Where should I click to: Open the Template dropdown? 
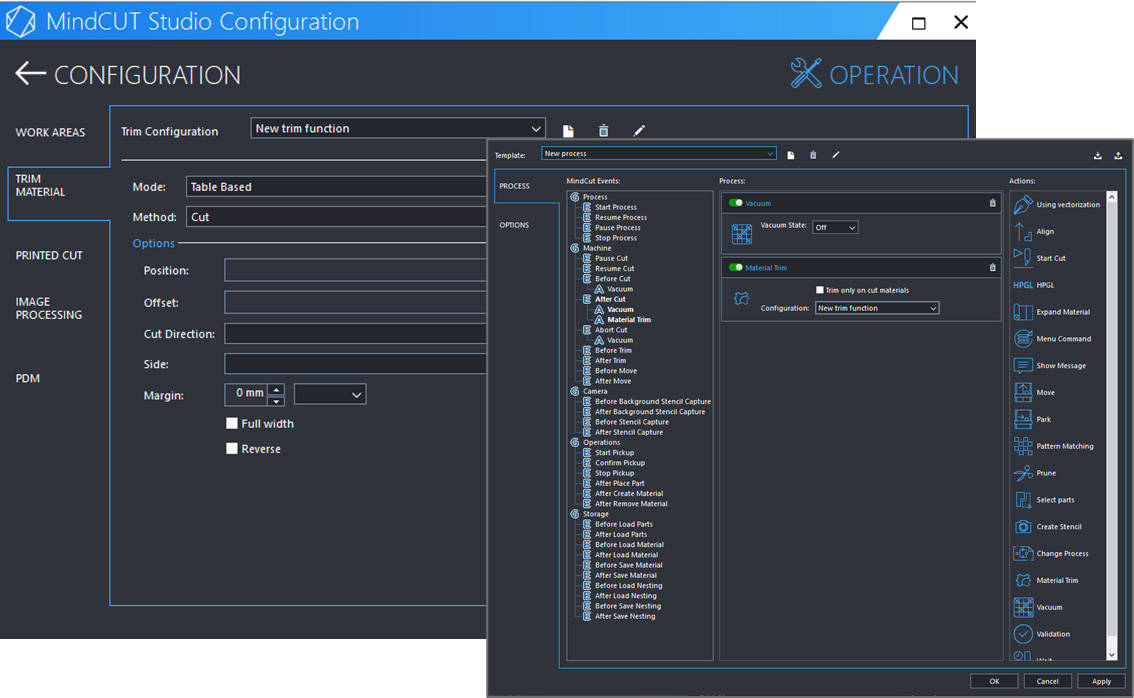(658, 153)
